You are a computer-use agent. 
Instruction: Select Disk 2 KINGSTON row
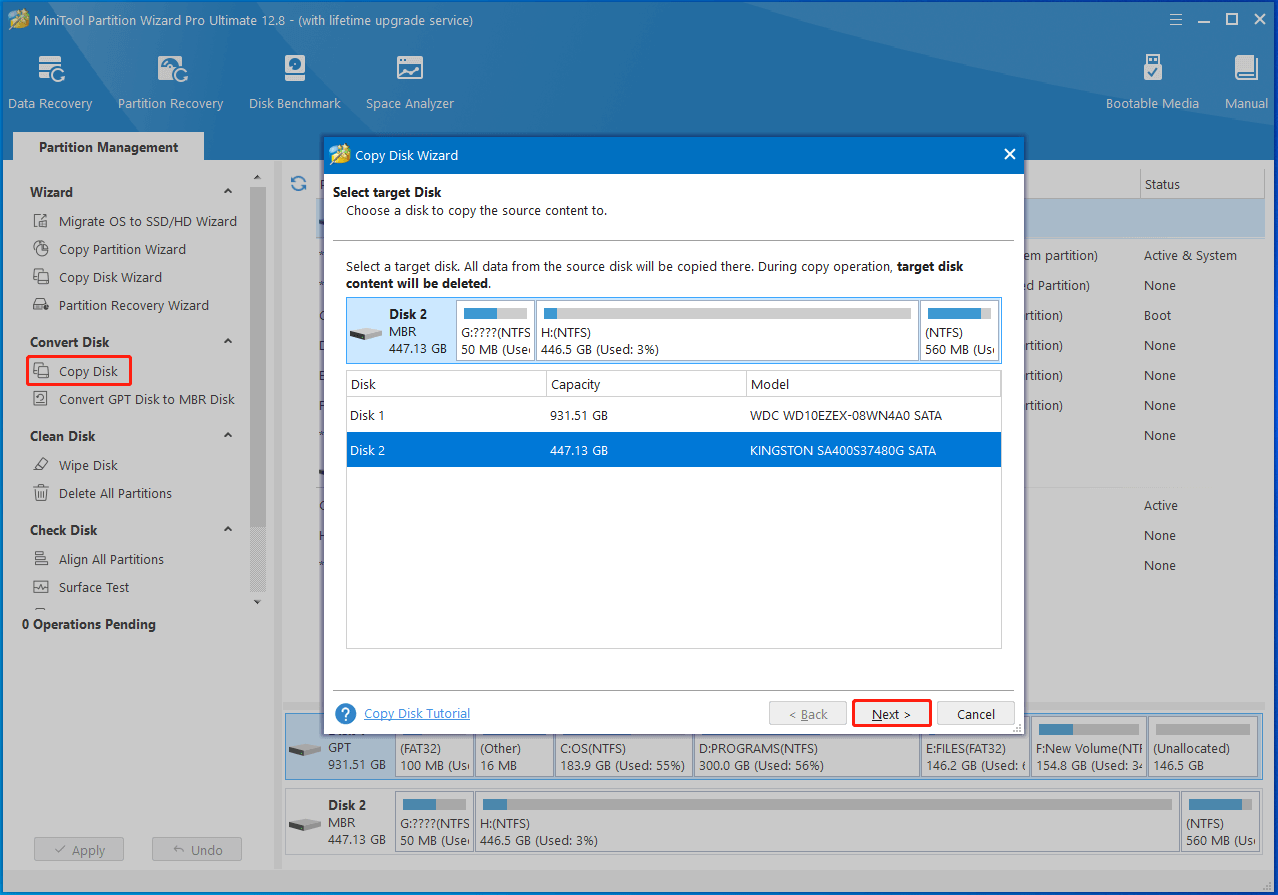pyautogui.click(x=673, y=450)
